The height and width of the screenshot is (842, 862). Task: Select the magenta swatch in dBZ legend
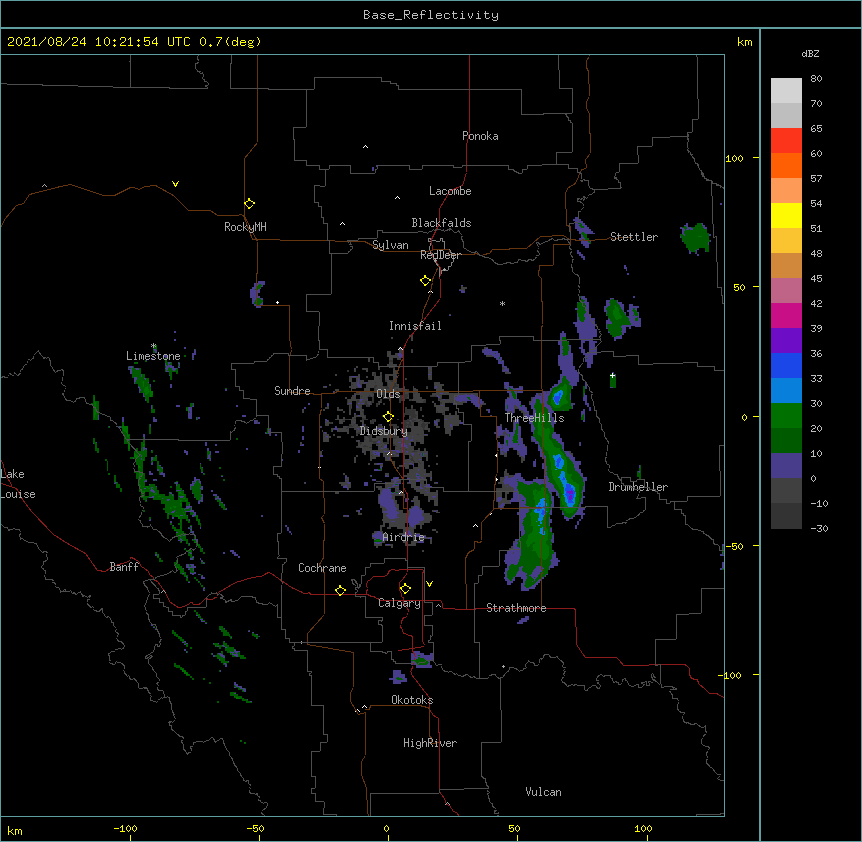[786, 315]
